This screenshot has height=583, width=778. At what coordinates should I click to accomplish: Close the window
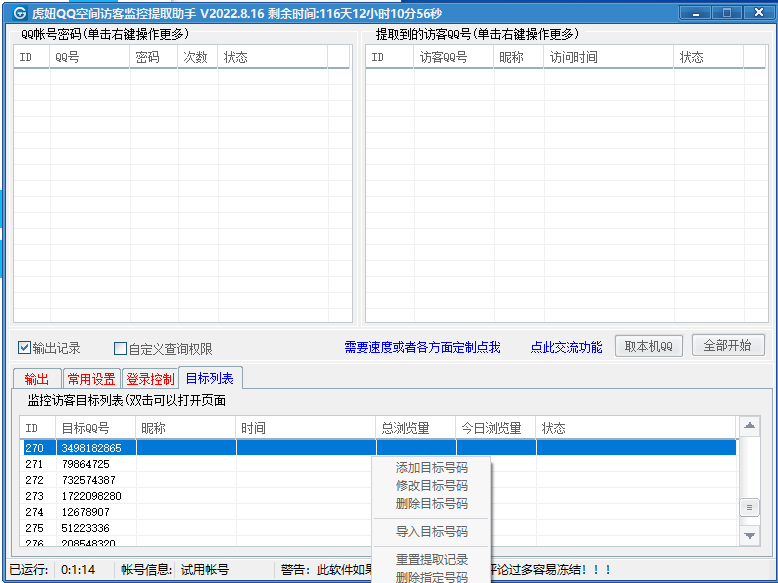point(758,12)
